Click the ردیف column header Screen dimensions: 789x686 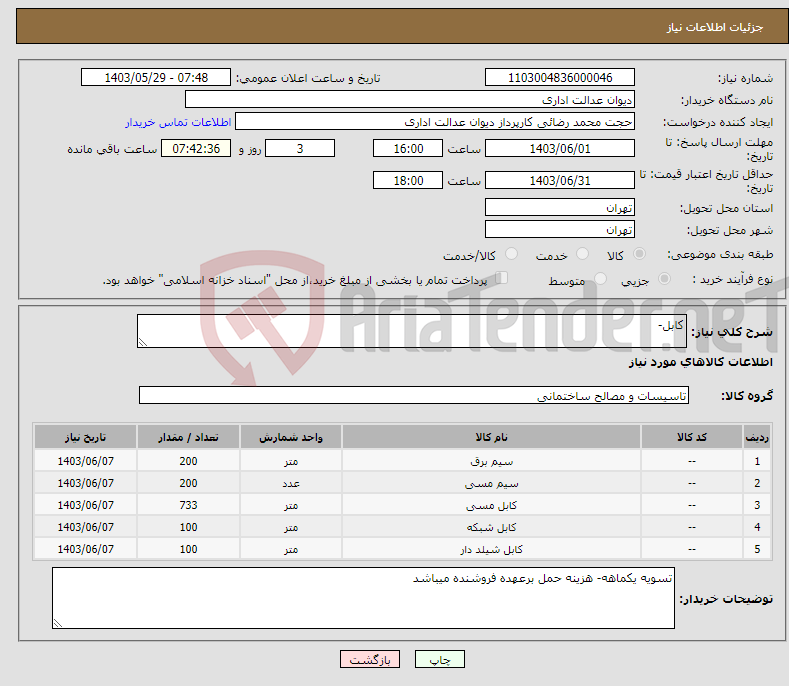point(757,437)
